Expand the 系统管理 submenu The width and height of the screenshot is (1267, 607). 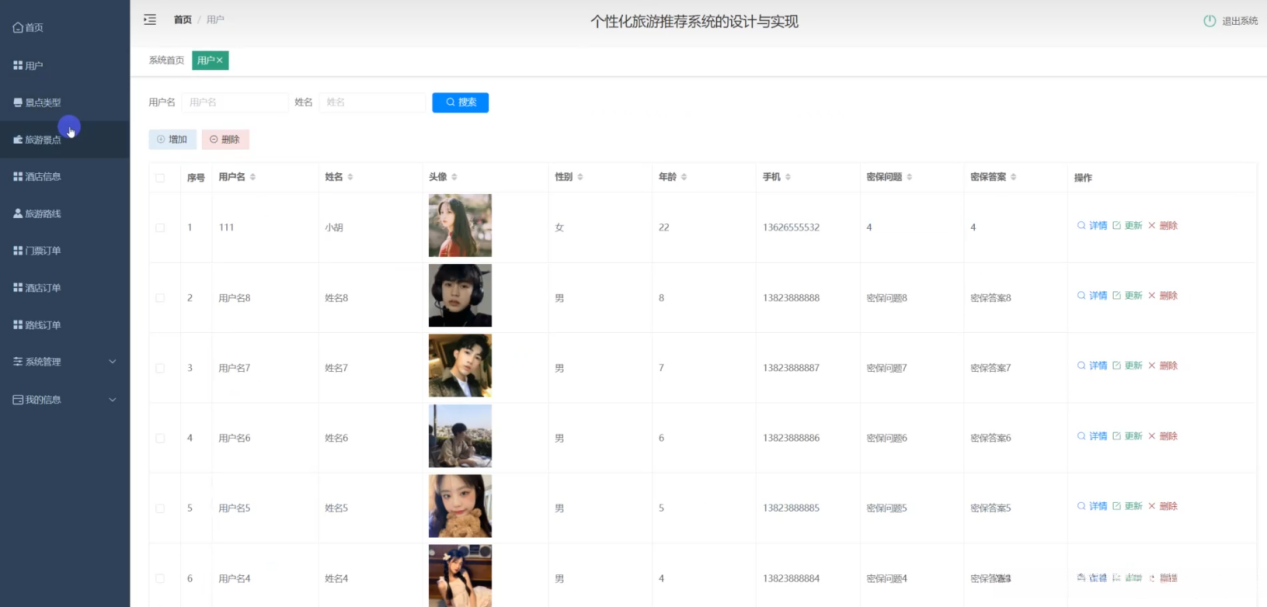click(x=65, y=361)
